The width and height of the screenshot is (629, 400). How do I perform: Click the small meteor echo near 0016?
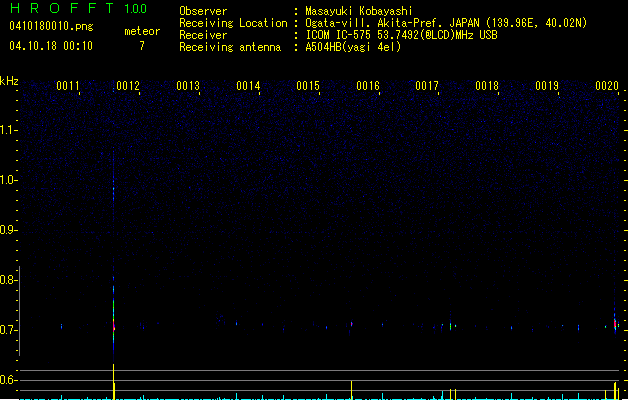tap(351, 324)
